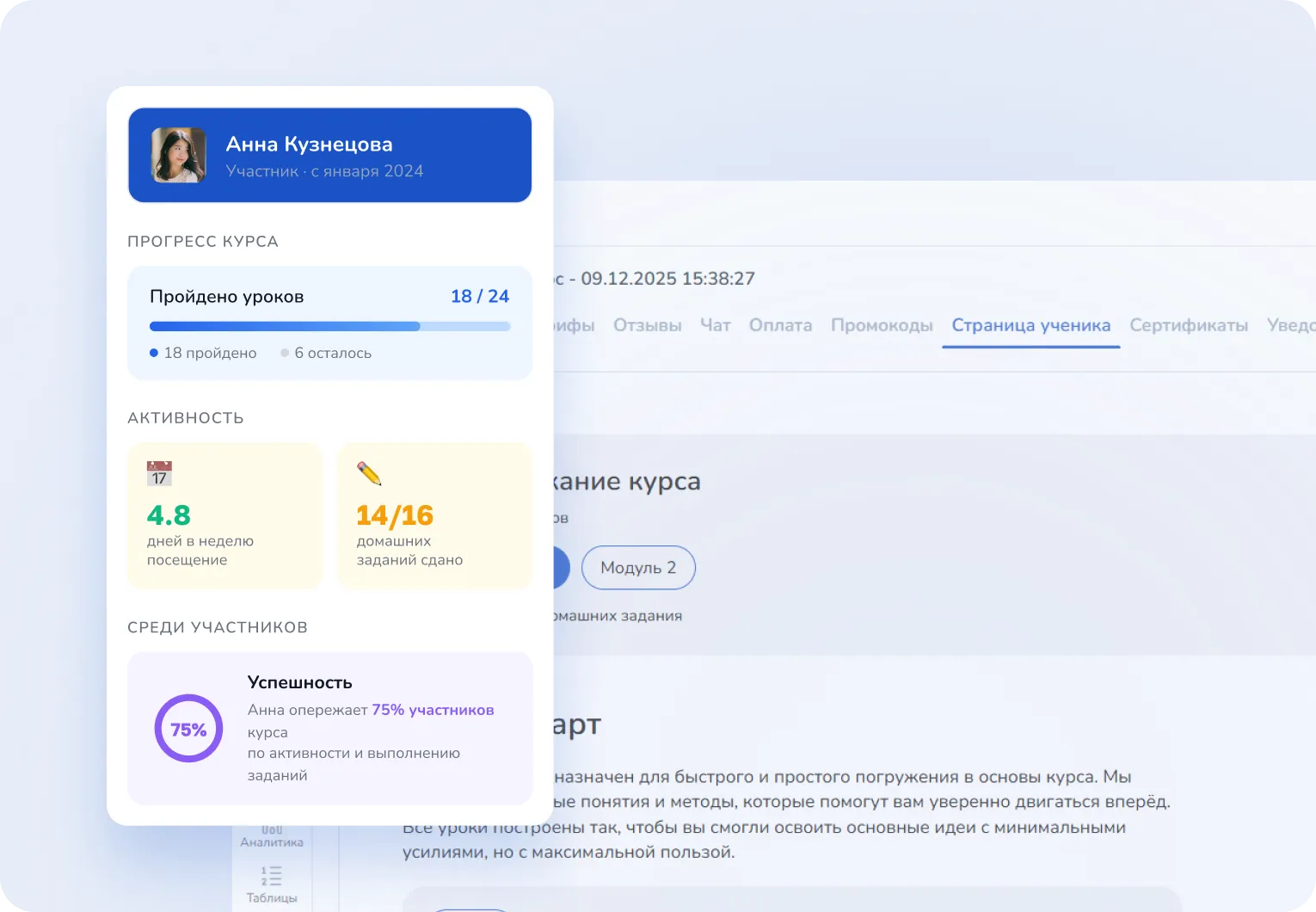Switch to the Сертификаты tab

pos(1189,325)
